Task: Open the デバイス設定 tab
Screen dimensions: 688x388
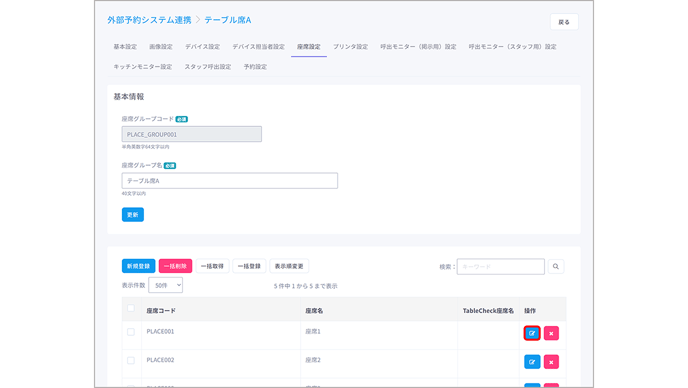Action: tap(202, 47)
